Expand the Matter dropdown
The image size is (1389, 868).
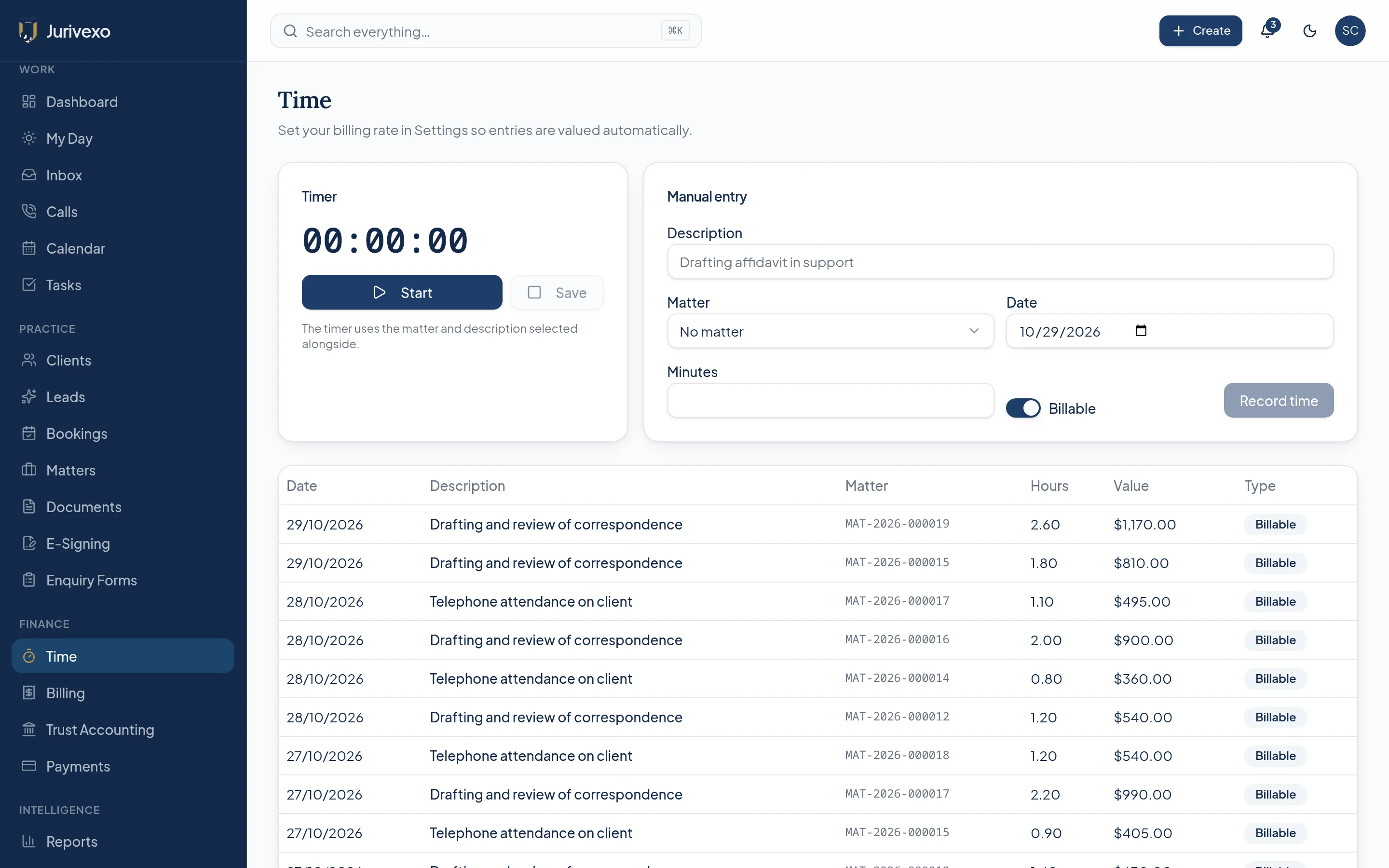[830, 331]
